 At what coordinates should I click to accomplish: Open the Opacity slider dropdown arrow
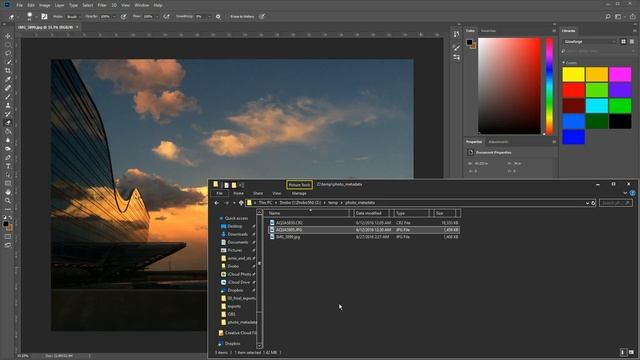click(114, 17)
